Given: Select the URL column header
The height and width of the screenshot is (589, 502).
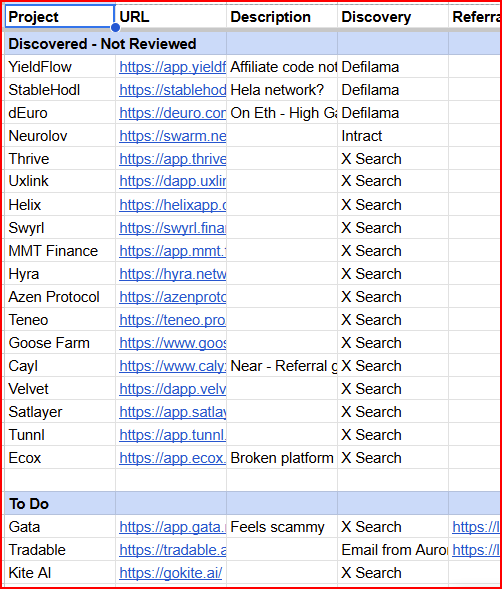Looking at the screenshot, I should 171,17.
